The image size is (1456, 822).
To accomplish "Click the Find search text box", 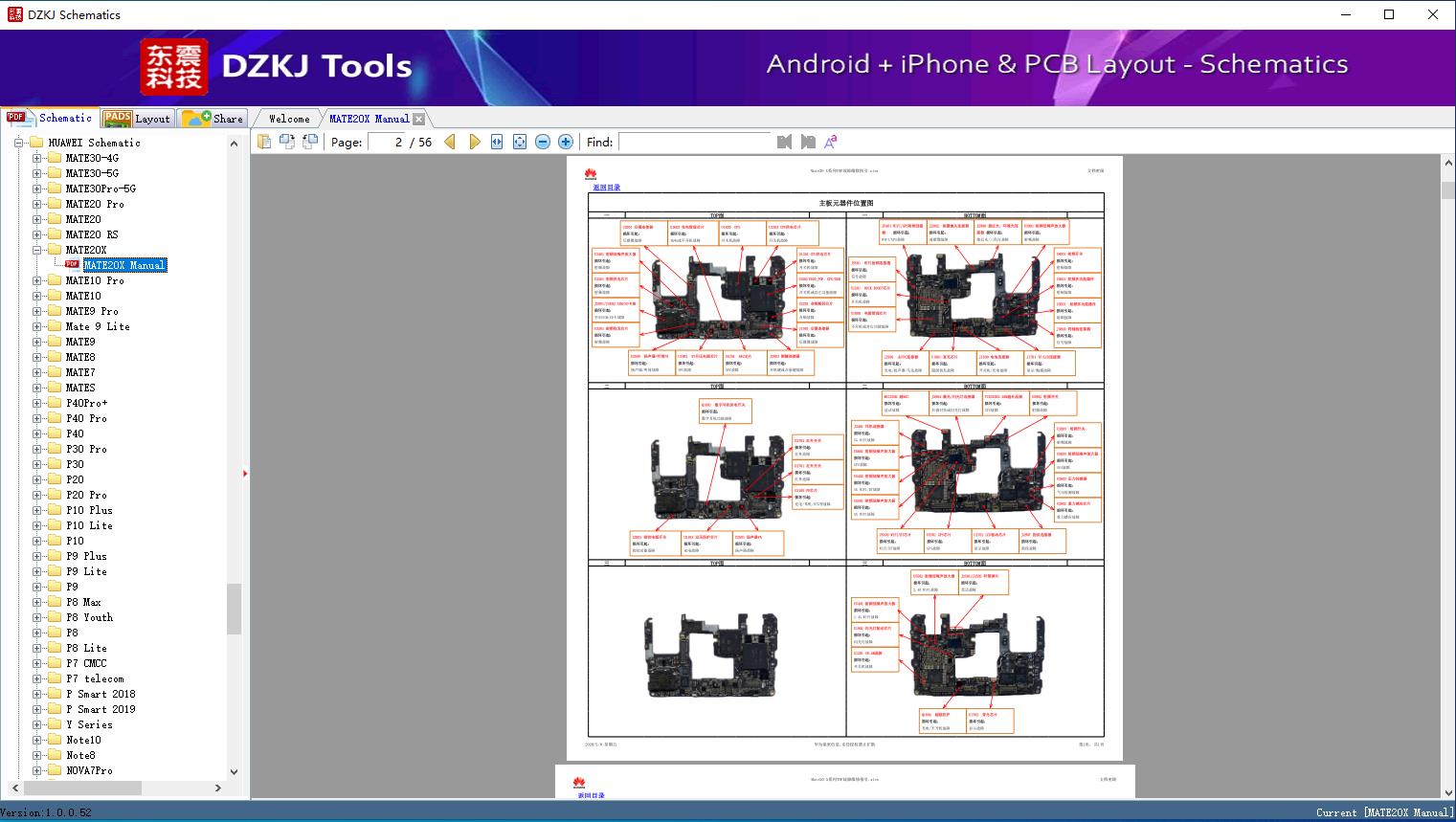I will point(695,142).
